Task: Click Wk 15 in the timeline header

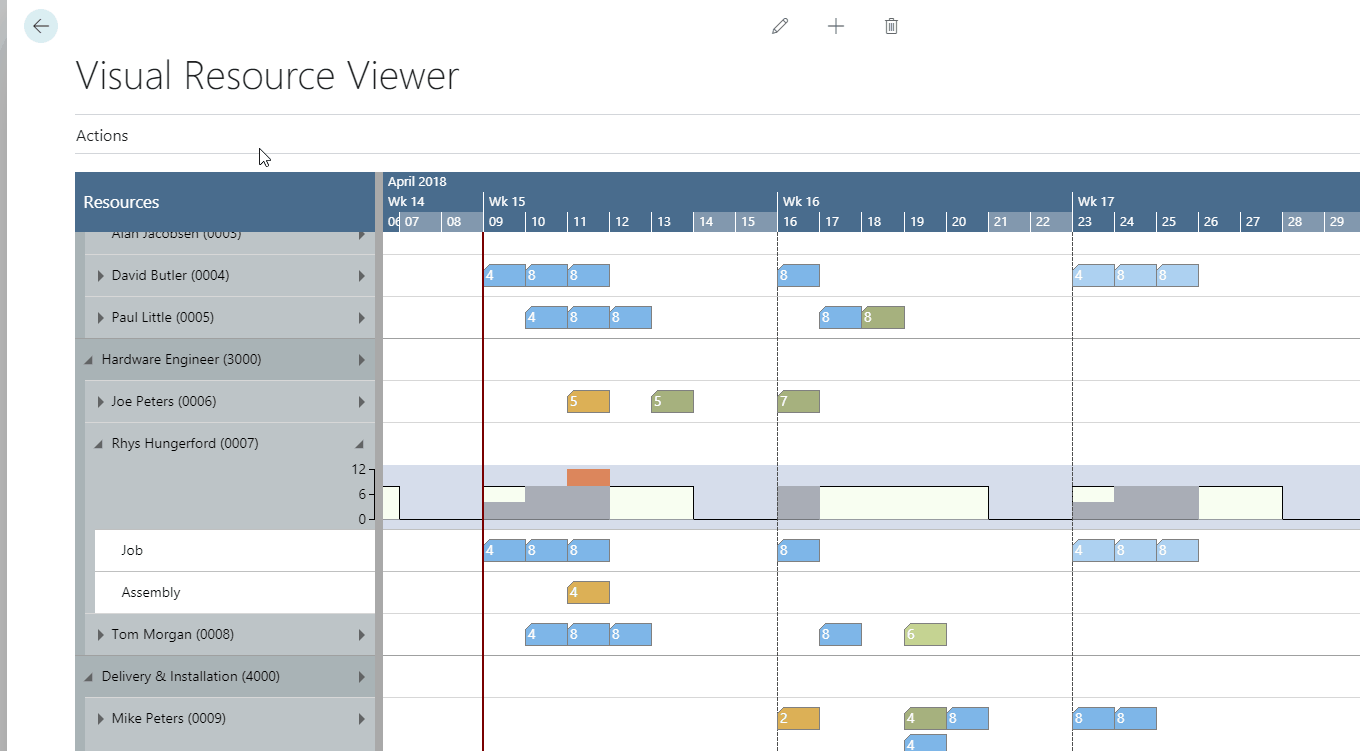Action: point(507,202)
